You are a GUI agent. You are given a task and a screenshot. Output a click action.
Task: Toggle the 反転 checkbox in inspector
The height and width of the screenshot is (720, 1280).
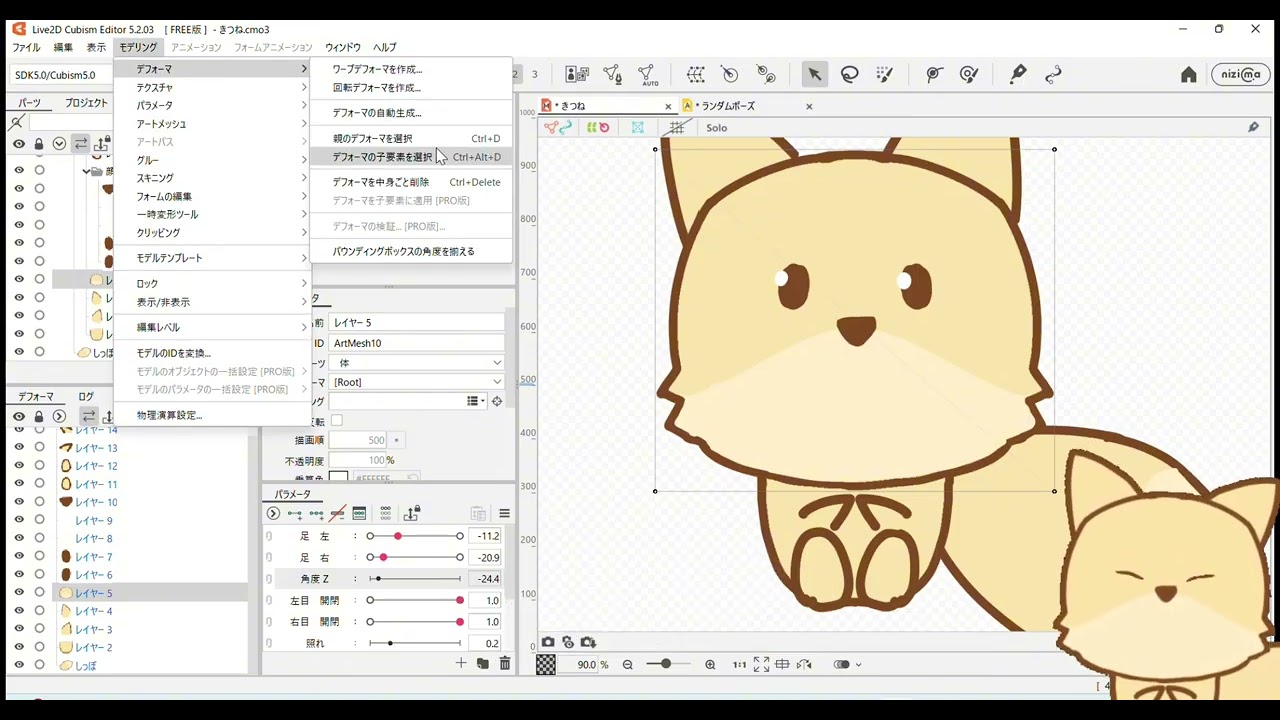pos(336,420)
